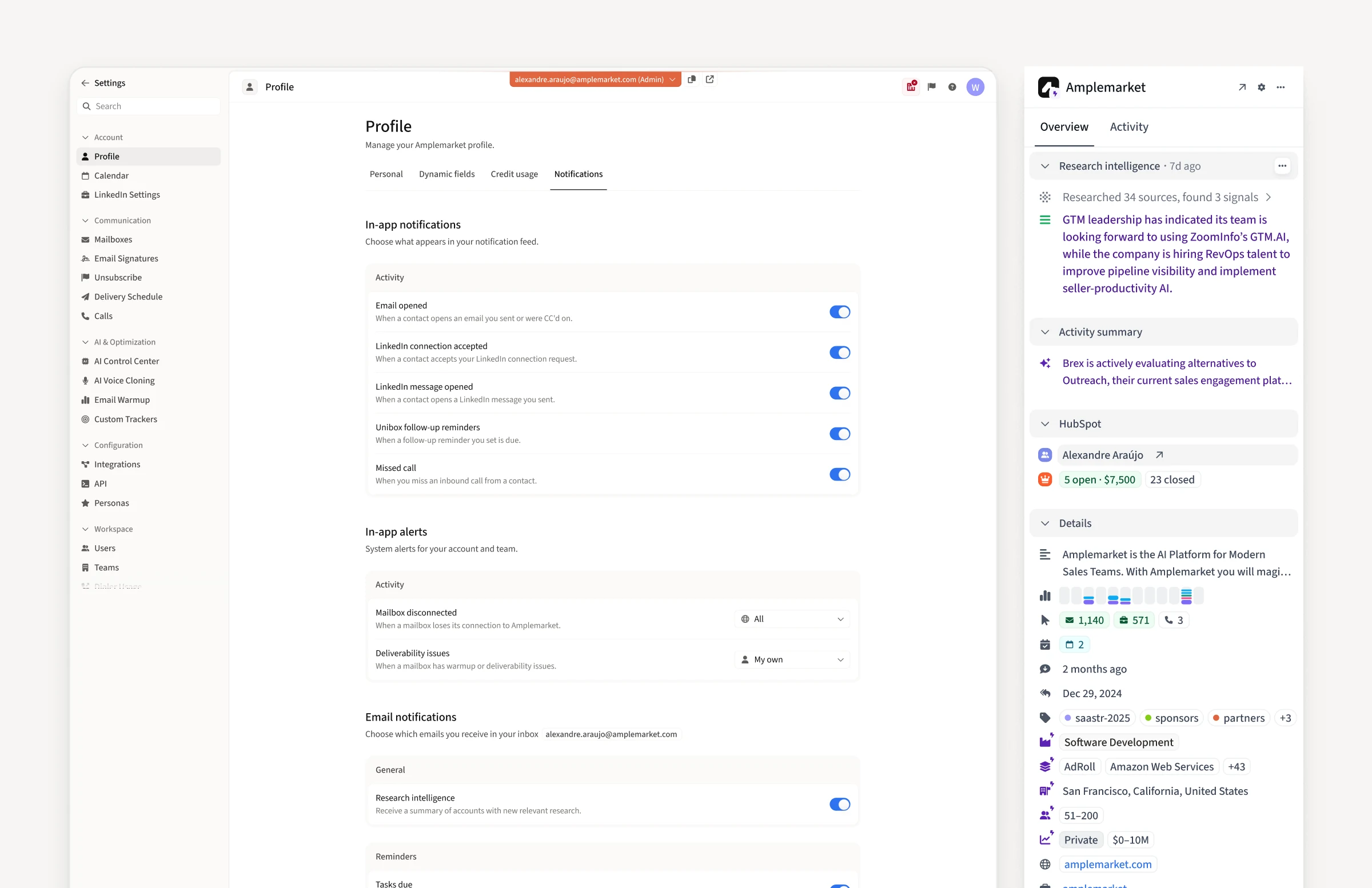
Task: Click the arrow icon next to Alexandre Araújo
Action: click(1159, 455)
